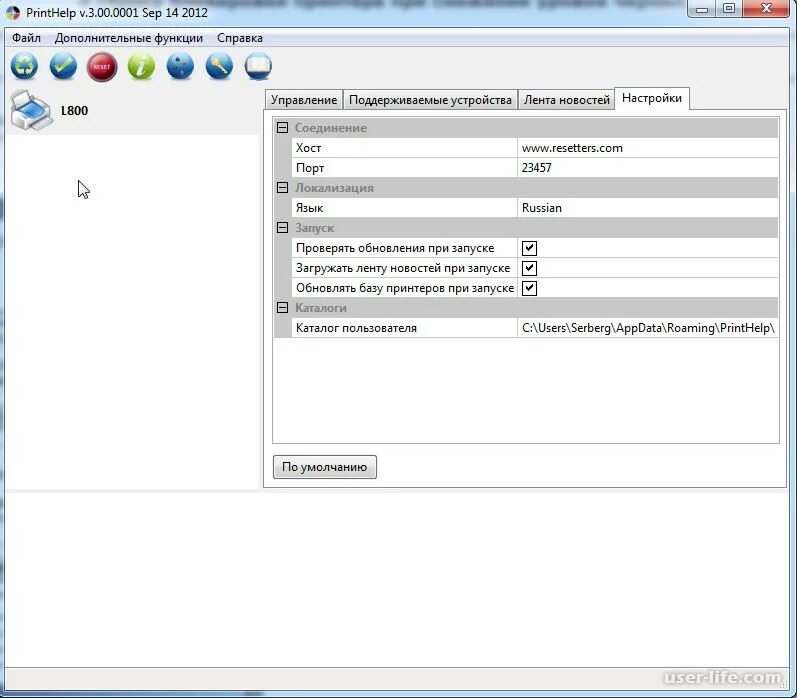
Task: Collapse the Локализация section
Action: tap(283, 188)
